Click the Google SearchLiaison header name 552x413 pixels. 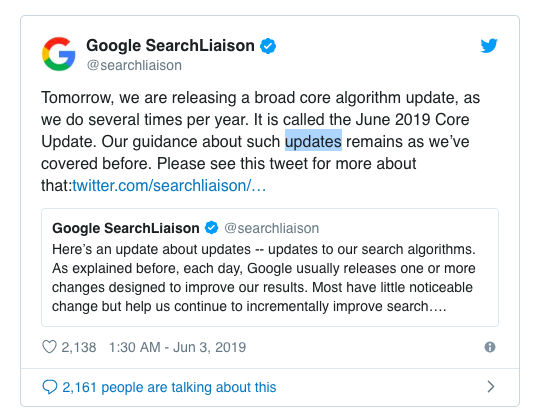[170, 46]
